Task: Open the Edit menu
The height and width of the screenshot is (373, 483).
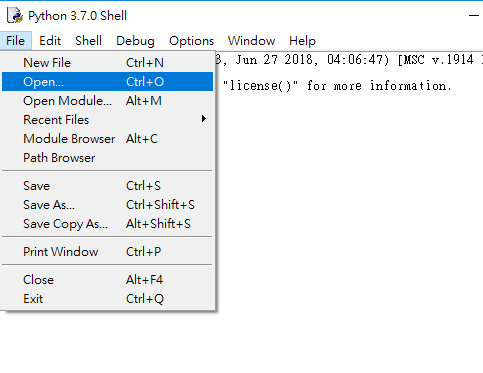Action: tap(50, 41)
